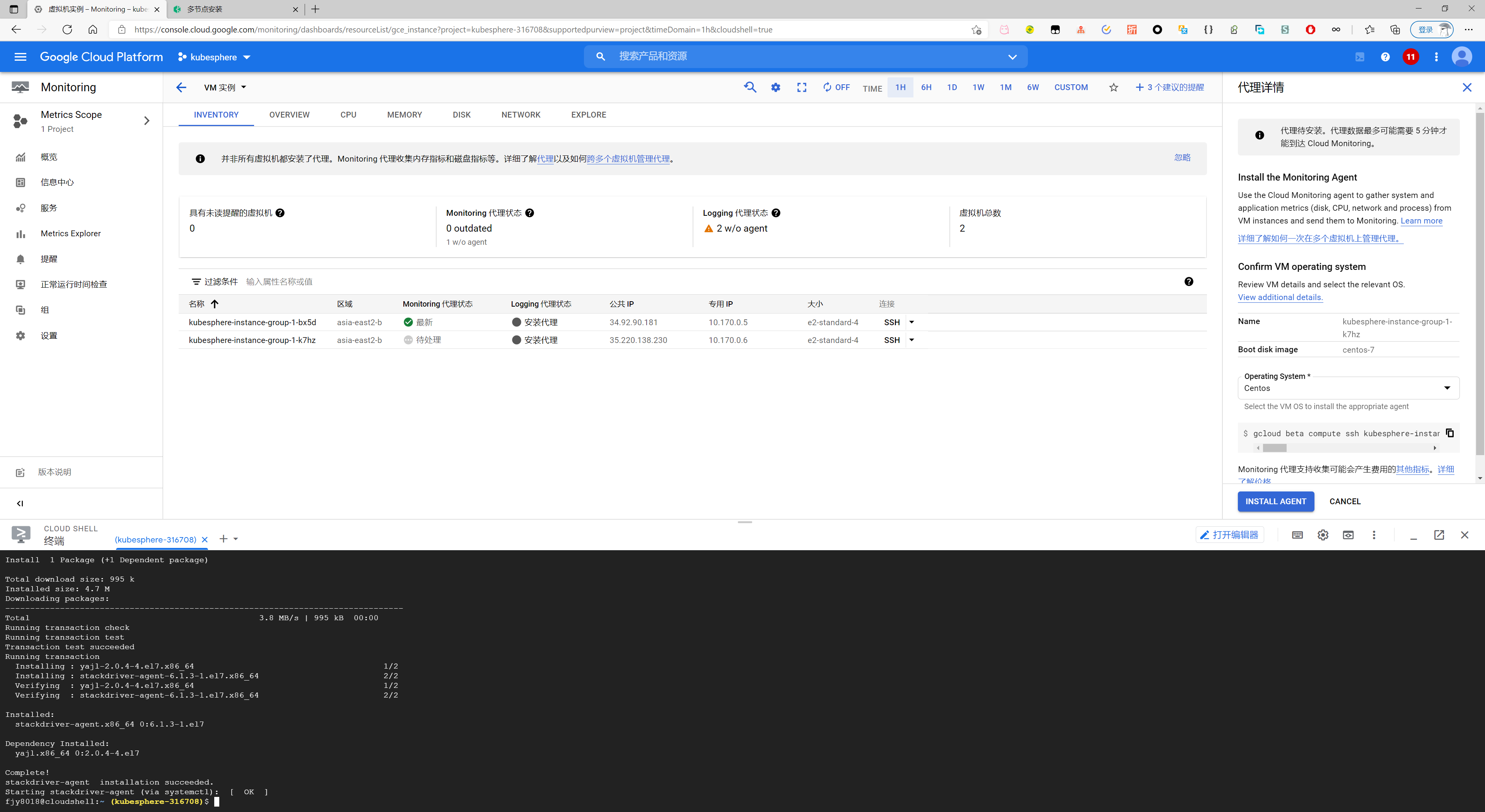The height and width of the screenshot is (812, 1485).
Task: Star this VM instances dashboard
Action: click(1113, 88)
